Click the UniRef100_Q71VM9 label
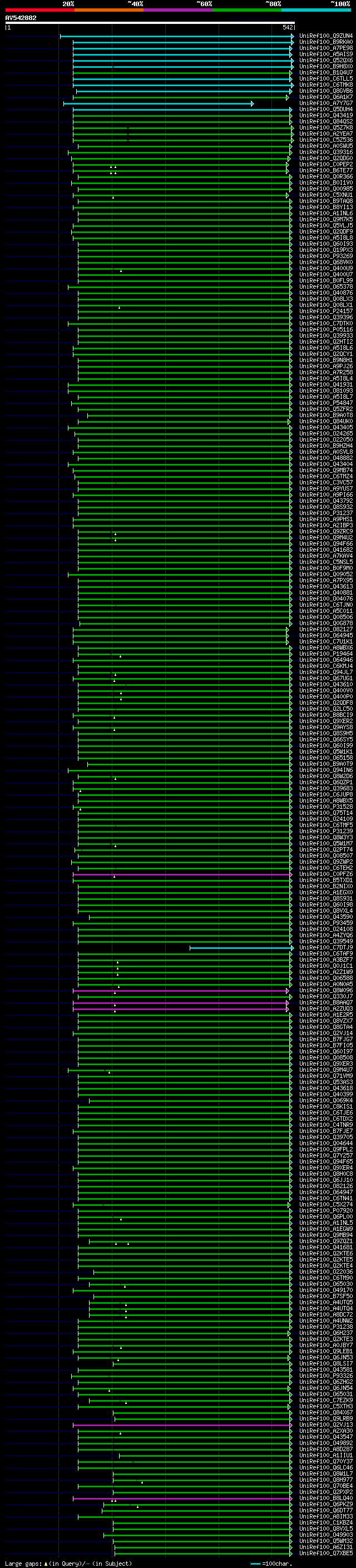Screen dimensions: 356x1568 click(326, 1076)
